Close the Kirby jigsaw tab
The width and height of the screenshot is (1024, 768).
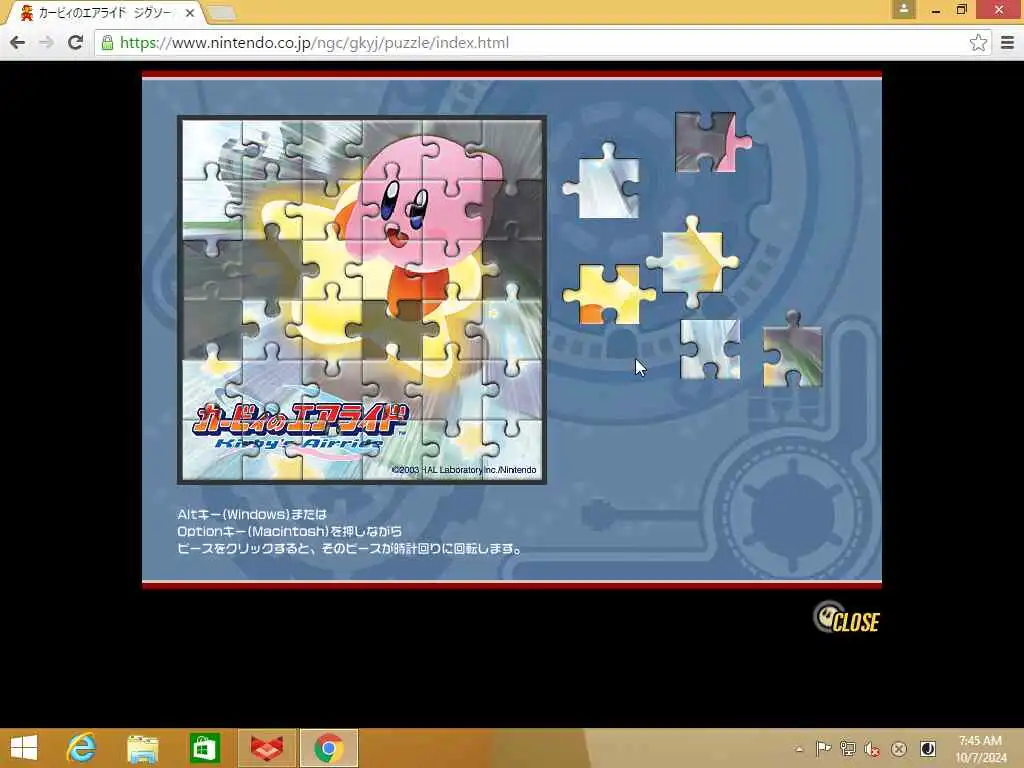(x=189, y=12)
